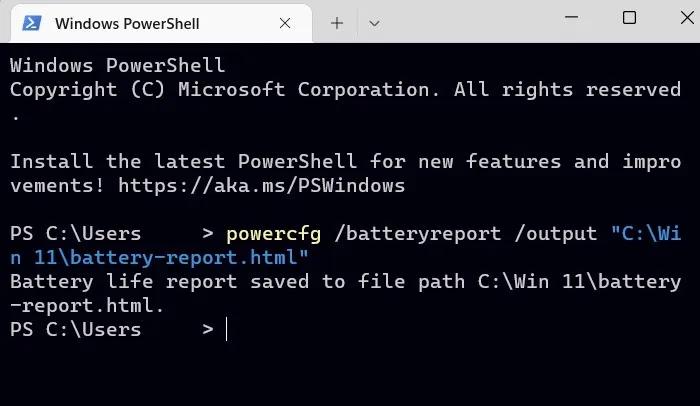Click the empty title bar area
Image resolution: width=700 pixels, height=406 pixels.
click(470, 20)
